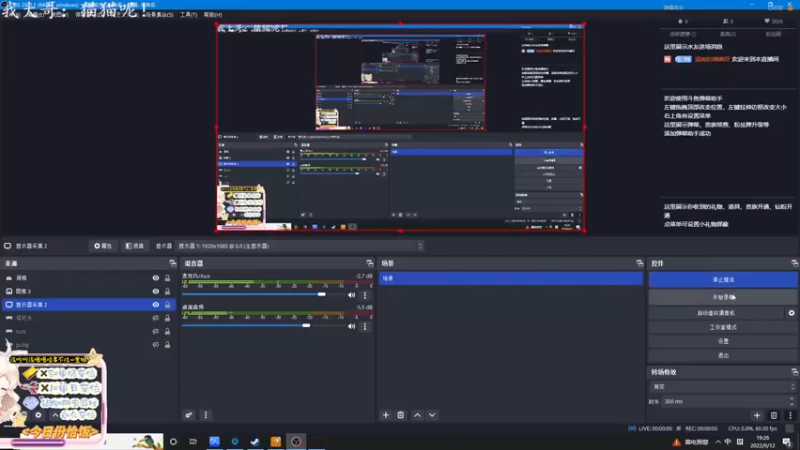Open the notification center icon
Viewport: 800px width, 450px height.
coord(787,442)
